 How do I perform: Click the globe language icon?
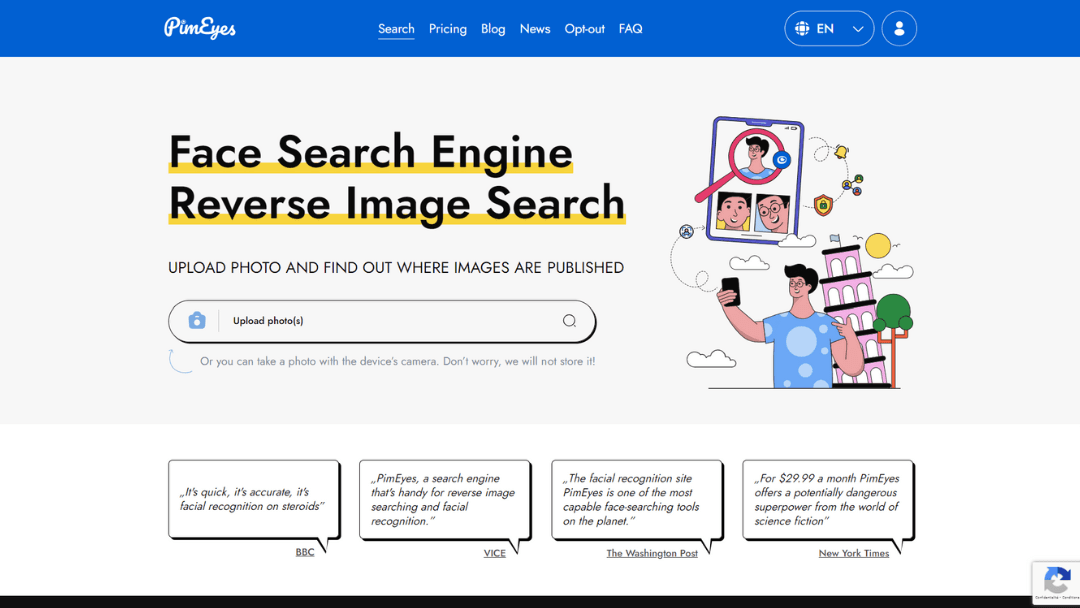pyautogui.click(x=802, y=29)
